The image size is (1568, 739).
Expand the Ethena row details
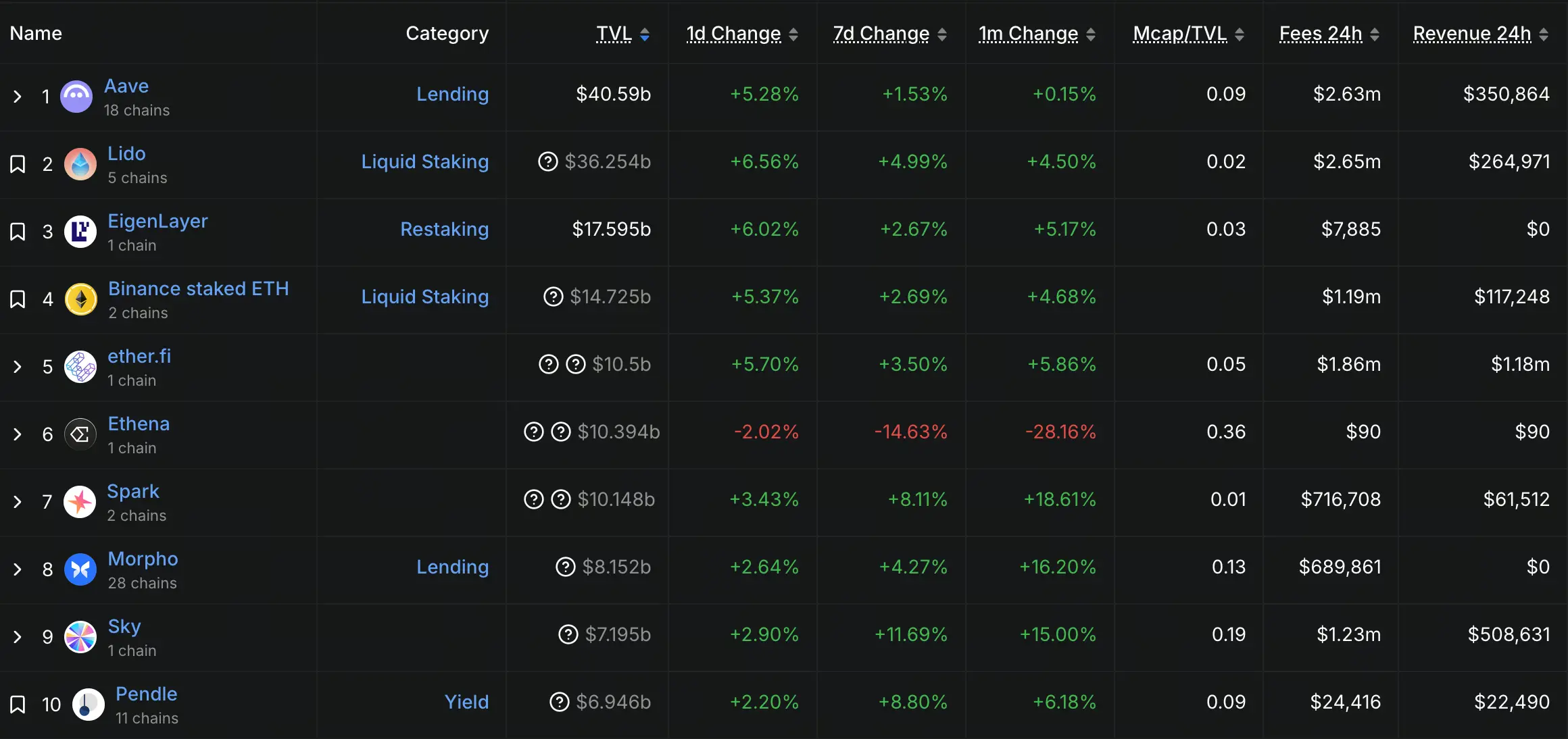tap(18, 434)
